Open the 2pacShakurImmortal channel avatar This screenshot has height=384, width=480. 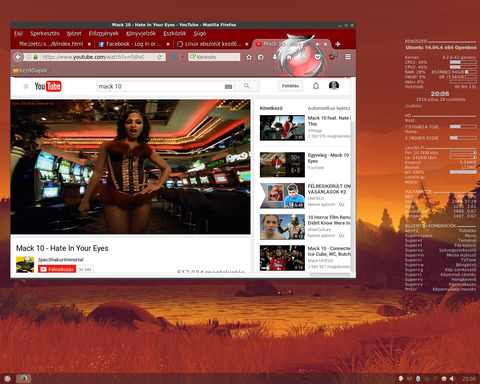pos(25,264)
